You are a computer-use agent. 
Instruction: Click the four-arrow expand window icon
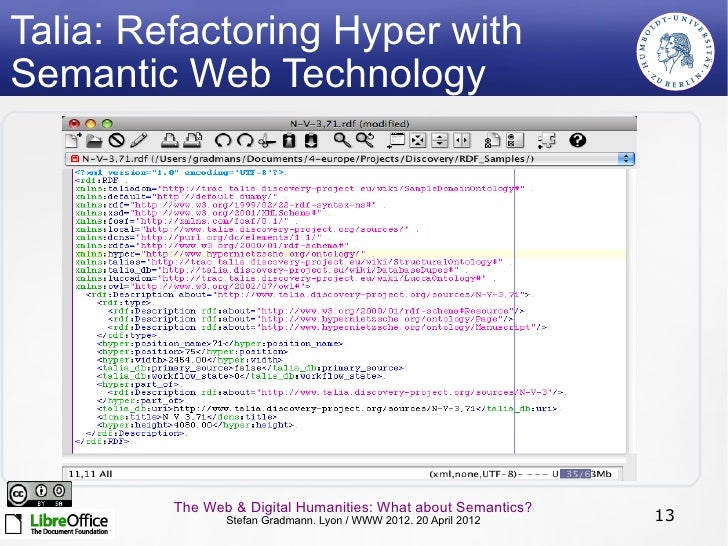(418, 140)
